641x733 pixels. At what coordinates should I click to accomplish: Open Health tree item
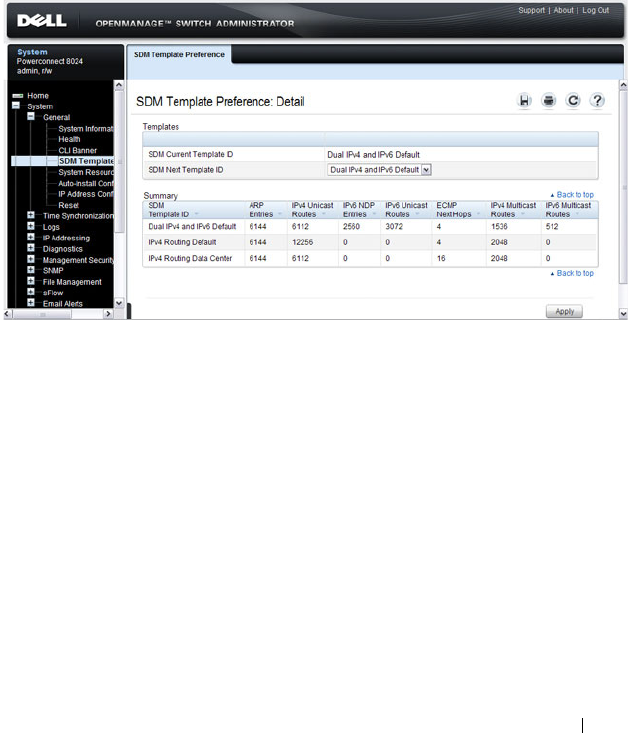69,139
